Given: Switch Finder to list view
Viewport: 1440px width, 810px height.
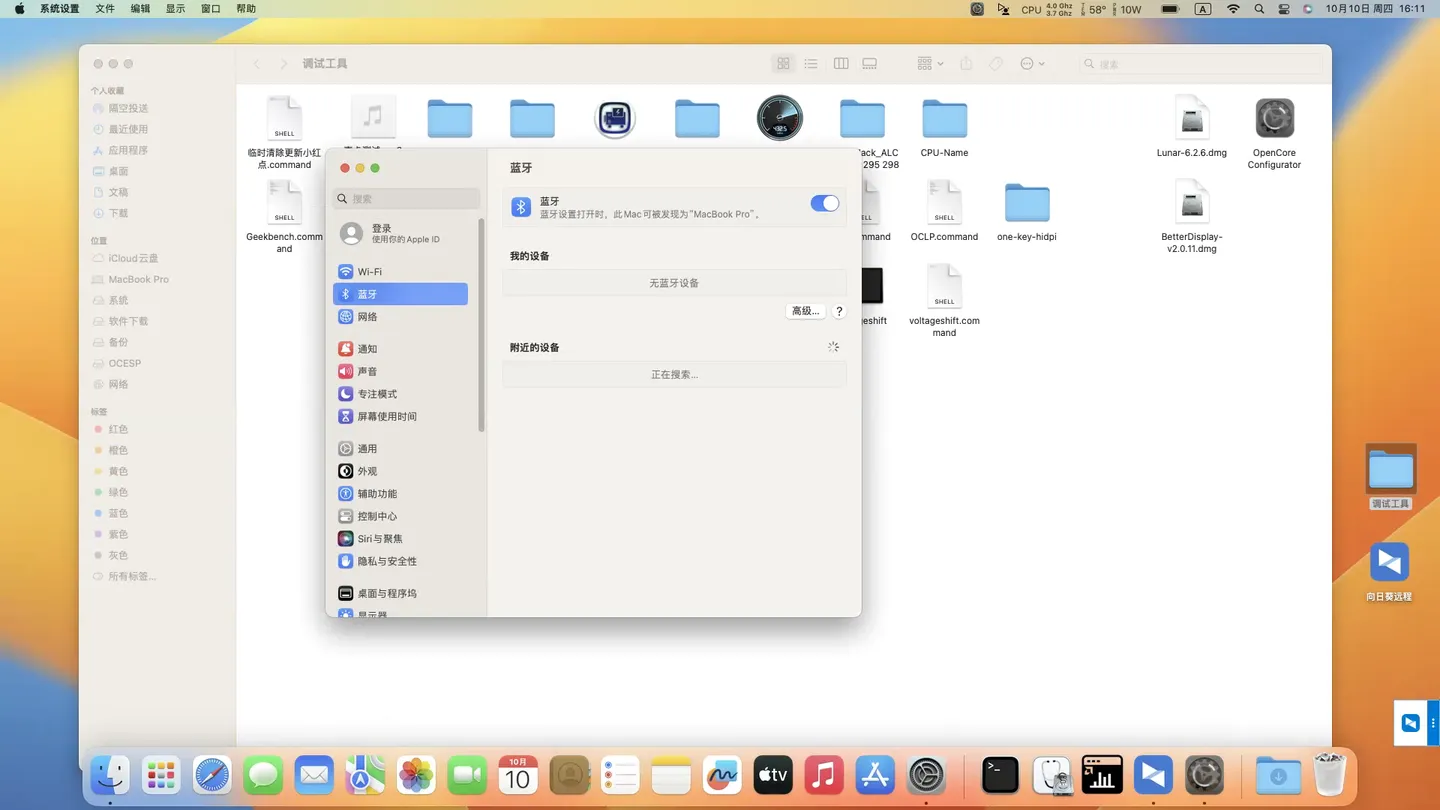Looking at the screenshot, I should pyautogui.click(x=811, y=64).
